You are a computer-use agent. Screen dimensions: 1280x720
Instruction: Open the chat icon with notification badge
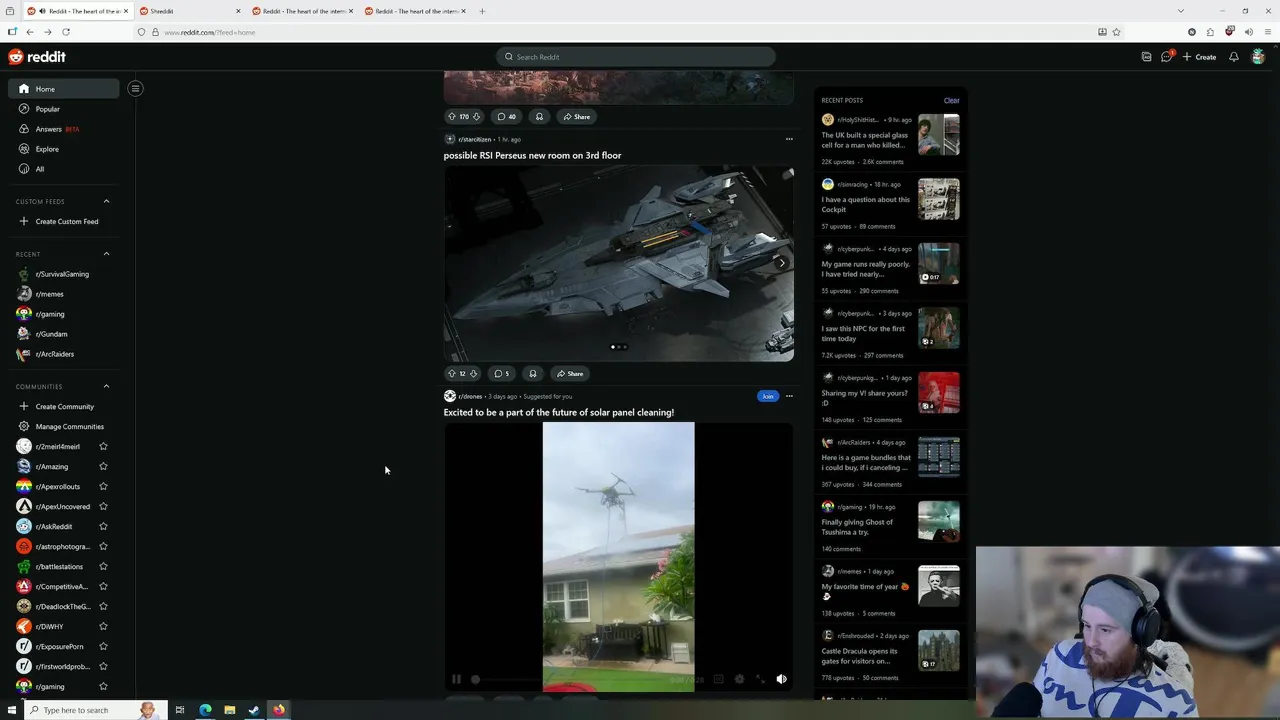pyautogui.click(x=1167, y=57)
